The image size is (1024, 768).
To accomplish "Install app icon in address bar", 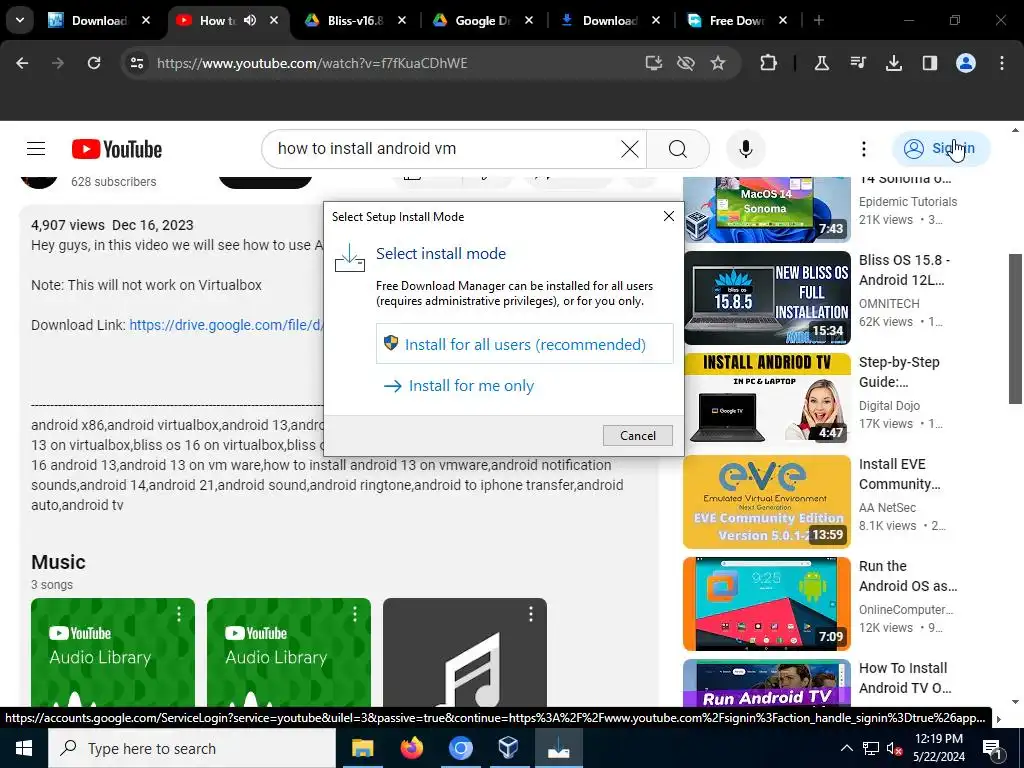I will [x=654, y=63].
